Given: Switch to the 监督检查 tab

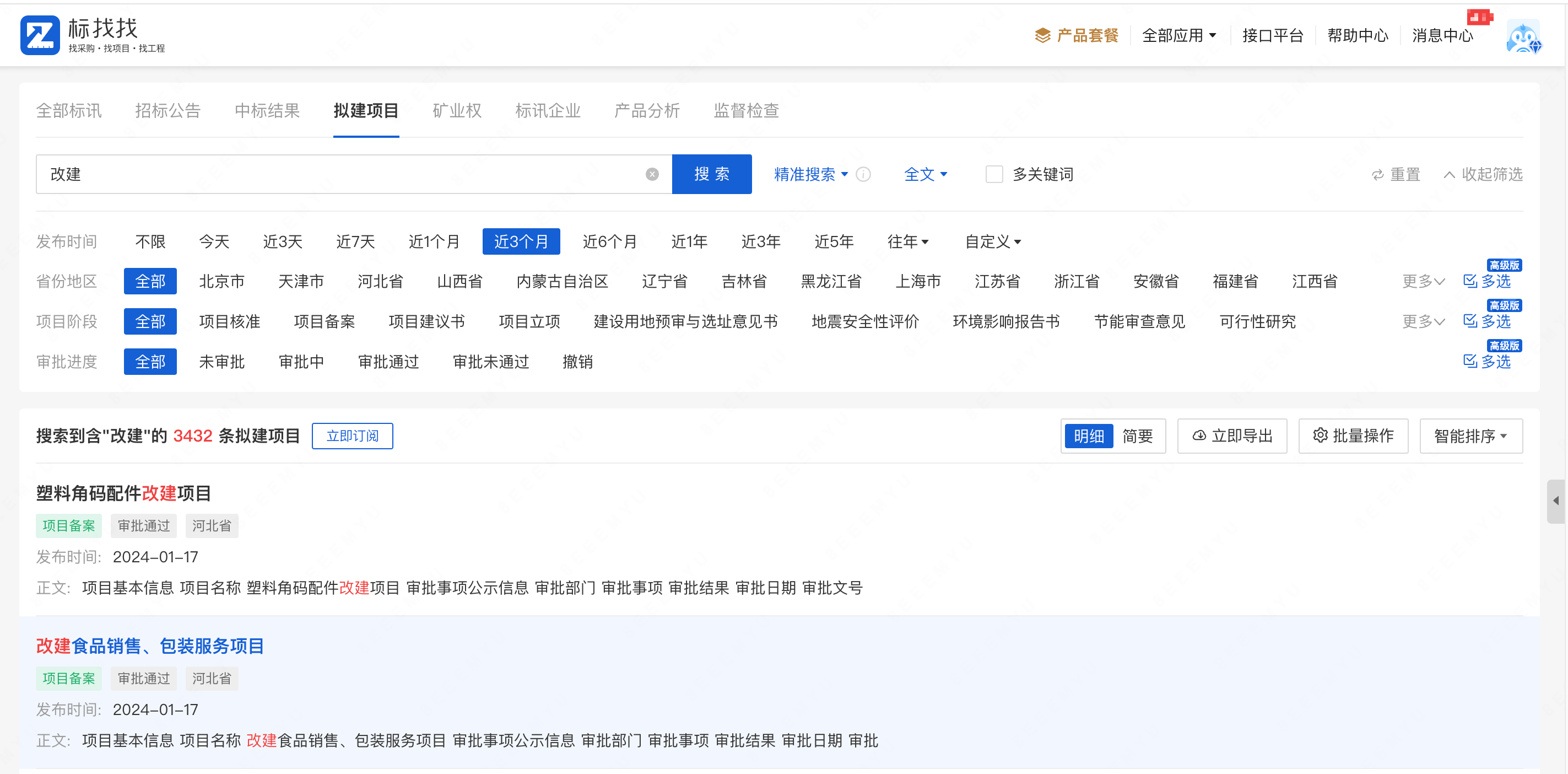Looking at the screenshot, I should pos(745,110).
